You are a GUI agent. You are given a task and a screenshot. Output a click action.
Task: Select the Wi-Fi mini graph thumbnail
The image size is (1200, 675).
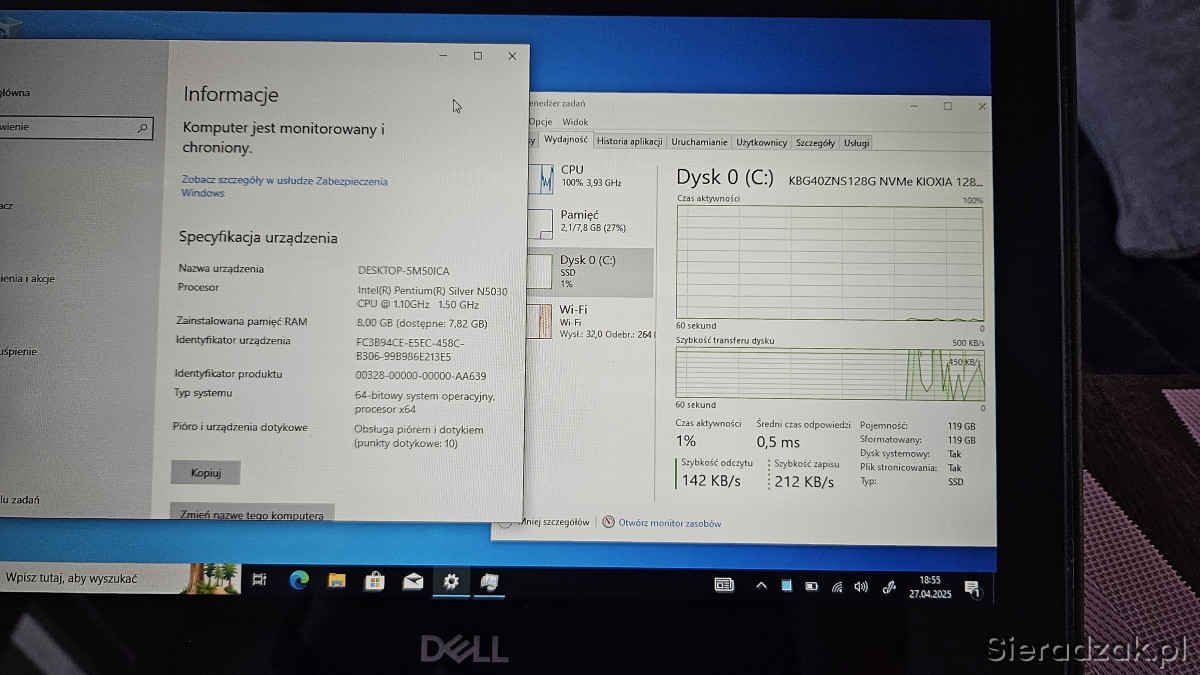(x=541, y=320)
